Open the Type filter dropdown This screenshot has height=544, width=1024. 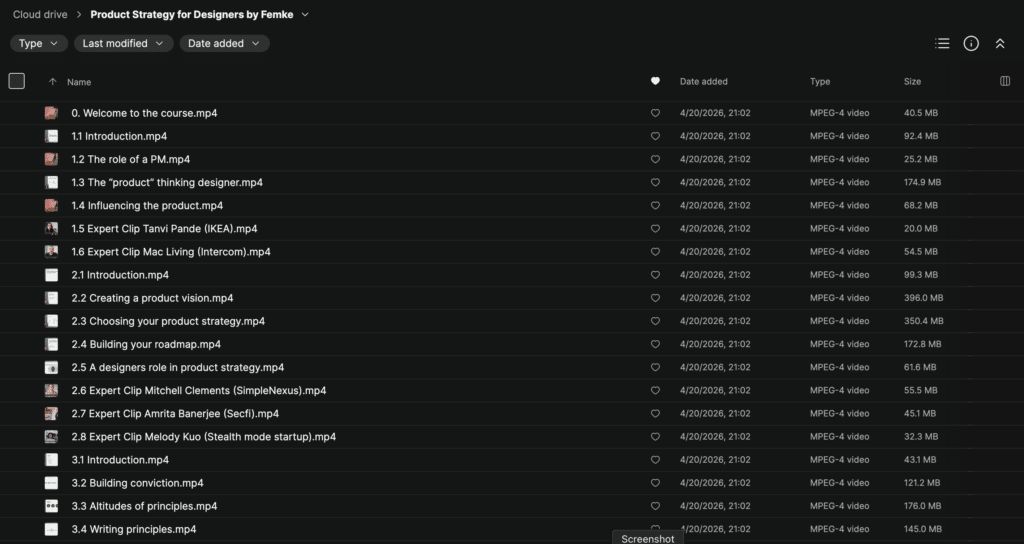click(39, 44)
